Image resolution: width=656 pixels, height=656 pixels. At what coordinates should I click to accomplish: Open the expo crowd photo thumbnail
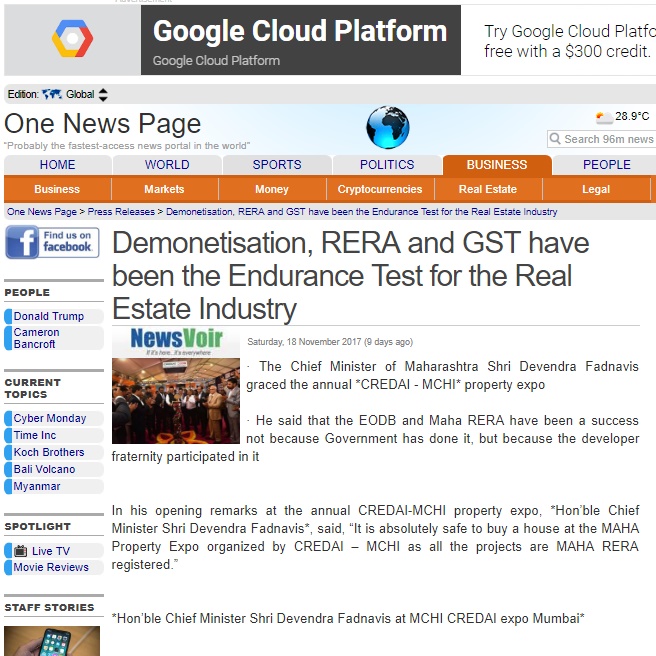(x=176, y=401)
